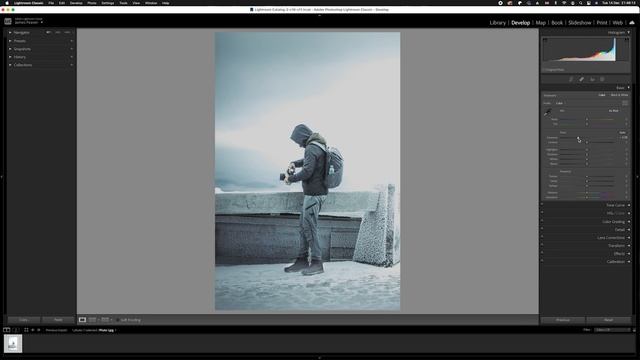Open the Develop menu in menu bar
This screenshot has height=360, width=640.
[76, 3]
